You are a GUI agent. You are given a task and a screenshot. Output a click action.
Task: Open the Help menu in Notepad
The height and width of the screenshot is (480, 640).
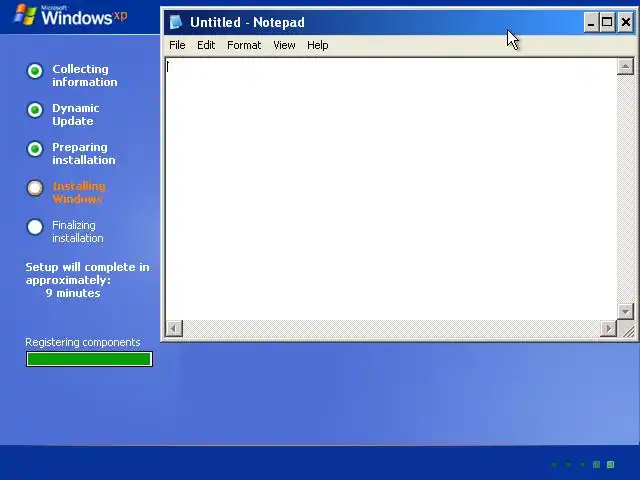point(318,45)
